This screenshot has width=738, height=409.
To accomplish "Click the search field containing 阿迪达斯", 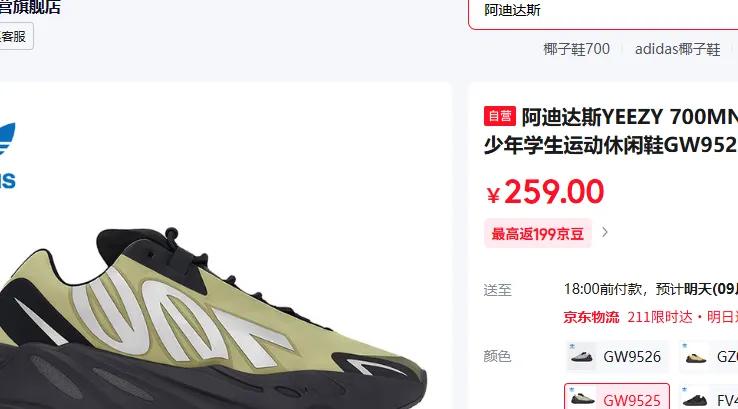I will (603, 13).
